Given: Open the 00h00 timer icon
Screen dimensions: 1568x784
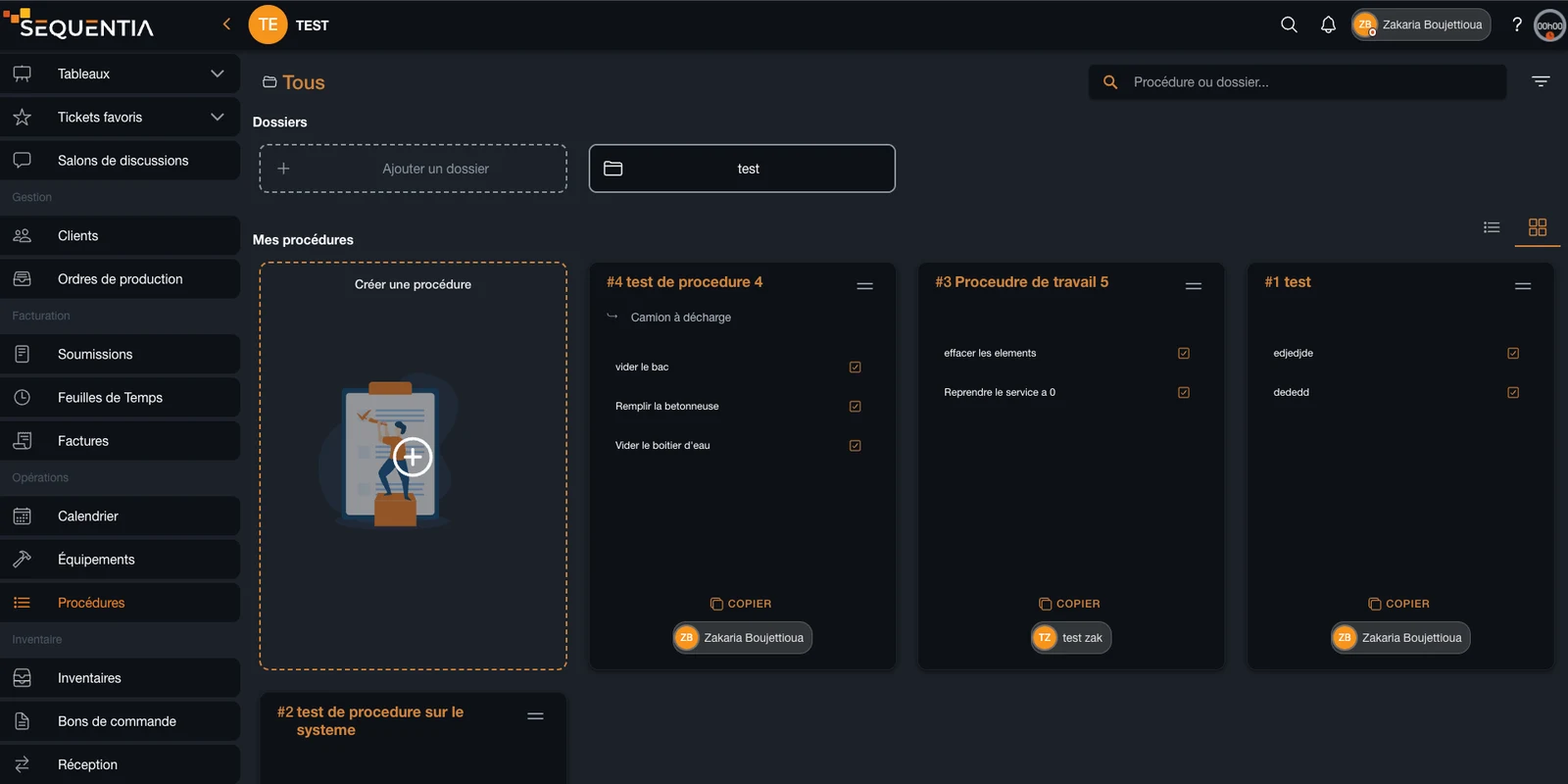Looking at the screenshot, I should (1549, 25).
